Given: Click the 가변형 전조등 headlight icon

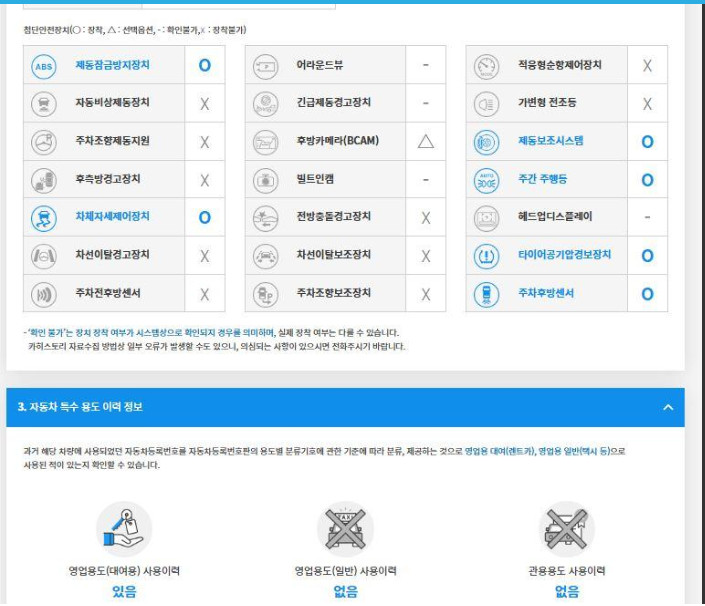Looking at the screenshot, I should [486, 104].
